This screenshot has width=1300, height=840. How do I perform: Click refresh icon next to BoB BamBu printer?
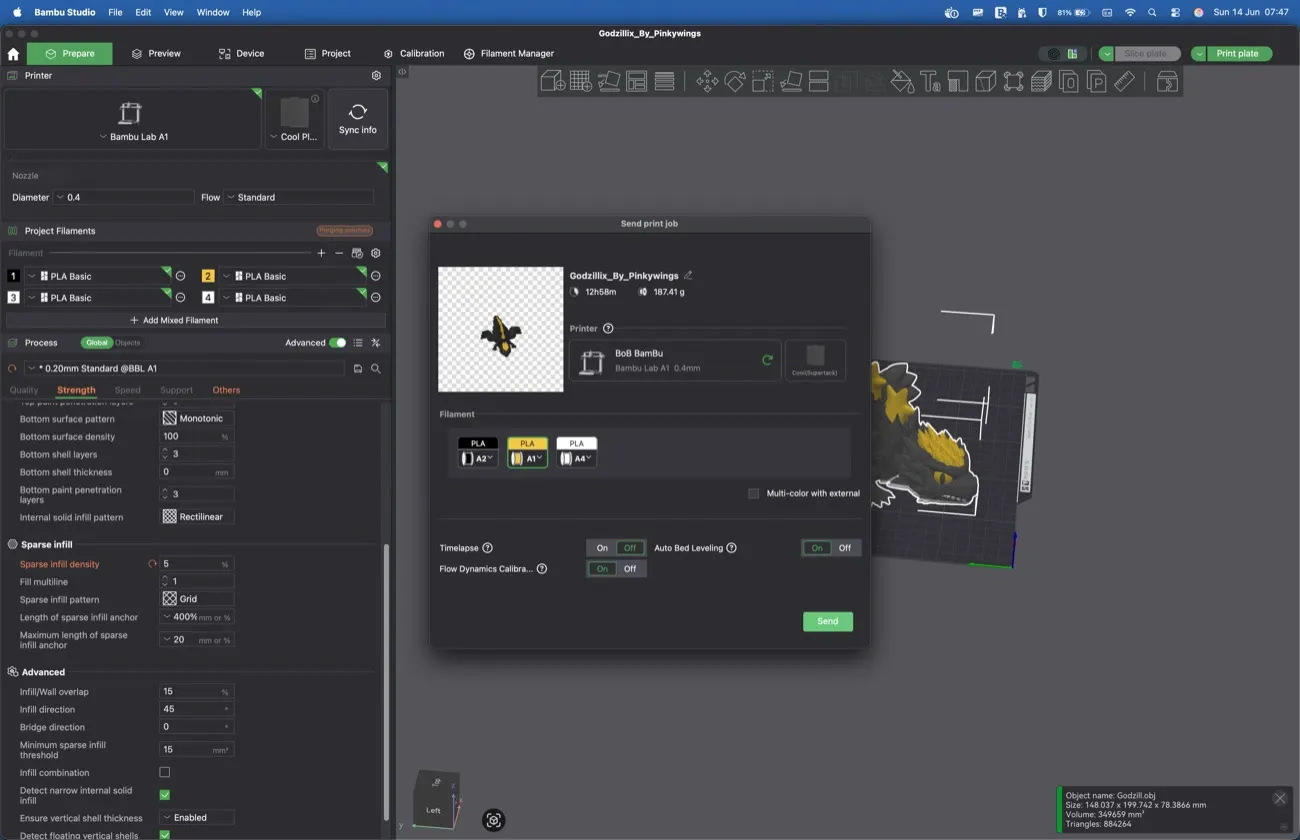click(x=767, y=360)
